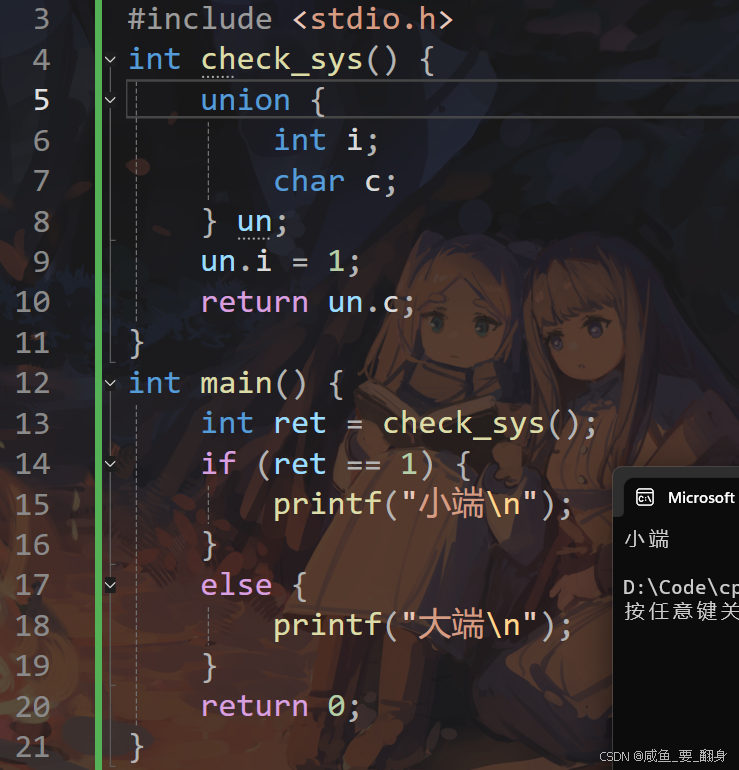Click check_sys in the function definition

281,60
